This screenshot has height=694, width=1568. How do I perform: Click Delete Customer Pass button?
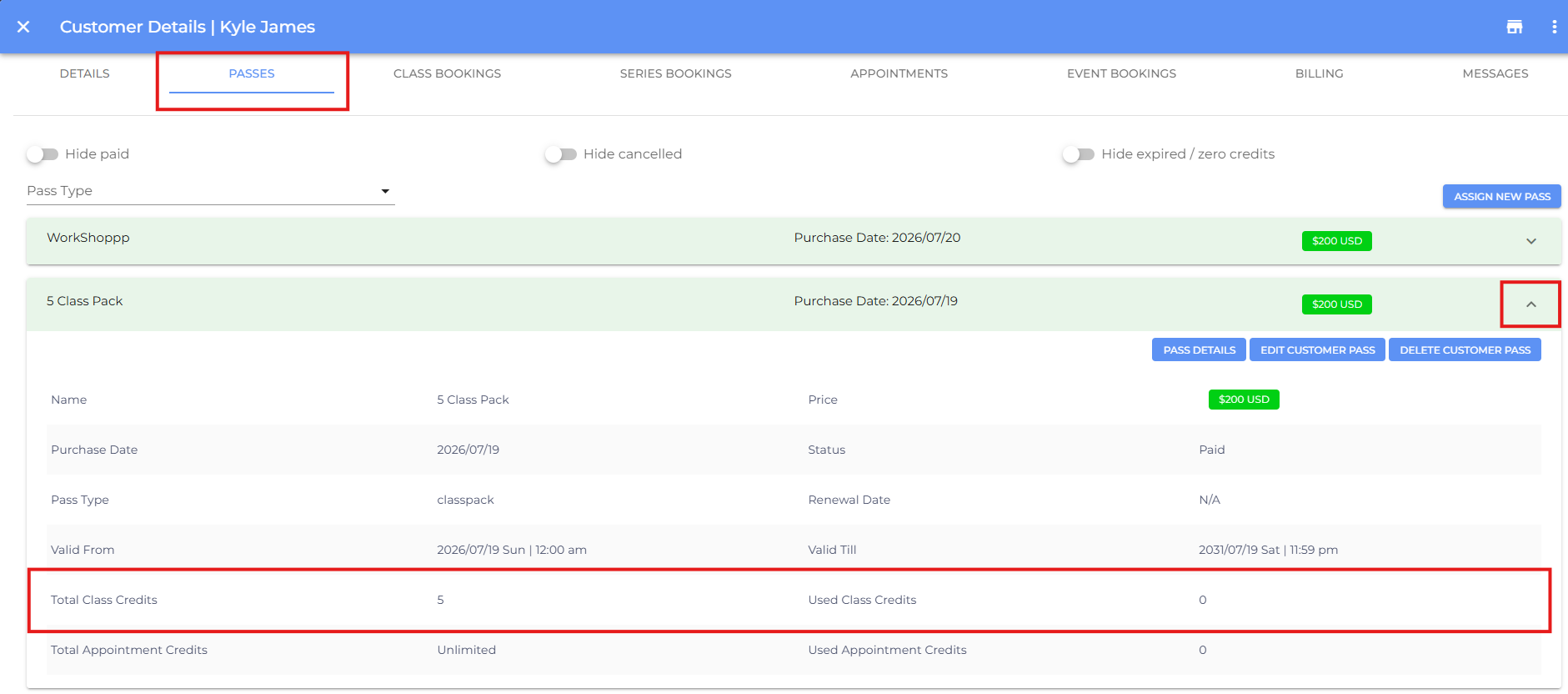coord(1465,350)
